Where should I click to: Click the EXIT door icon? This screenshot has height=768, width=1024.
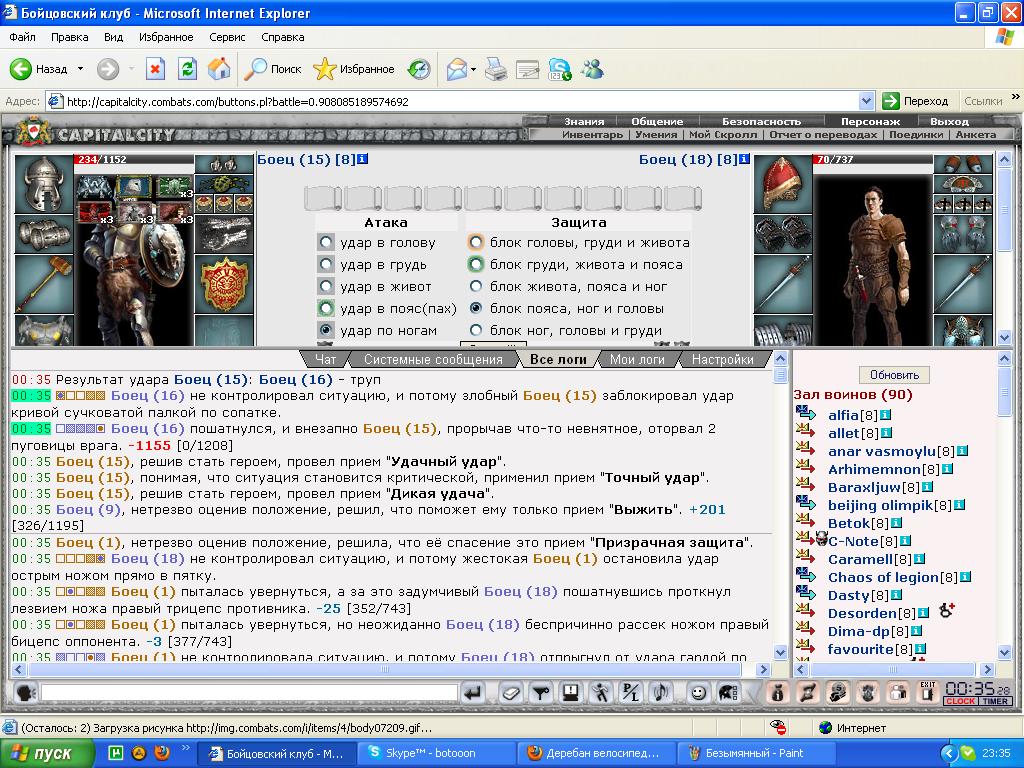coord(927,692)
